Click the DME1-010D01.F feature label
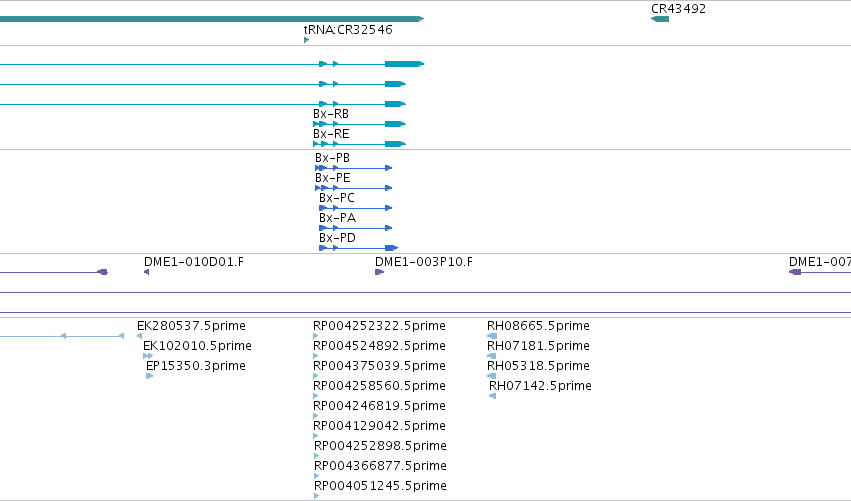The width and height of the screenshot is (851, 501). [194, 262]
